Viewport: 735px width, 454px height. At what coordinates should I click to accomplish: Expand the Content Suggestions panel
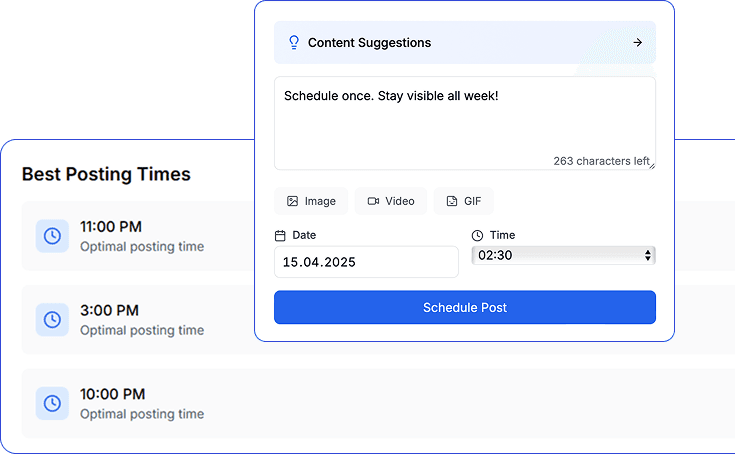pyautogui.click(x=465, y=43)
